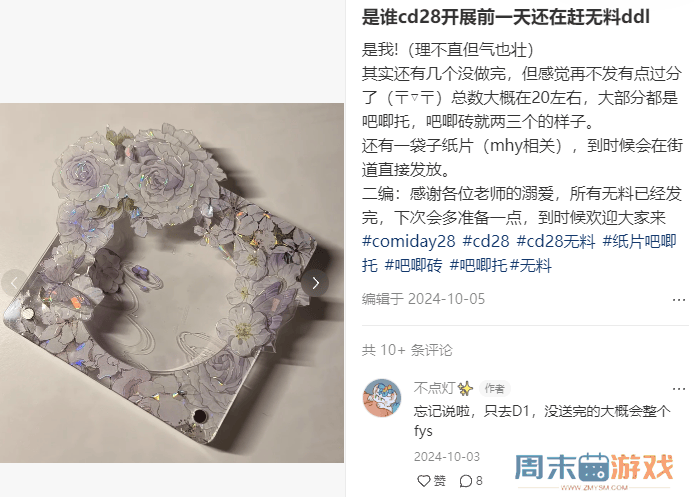Click the #cd28 hashtag
This screenshot has height=497, width=694.
[486, 241]
